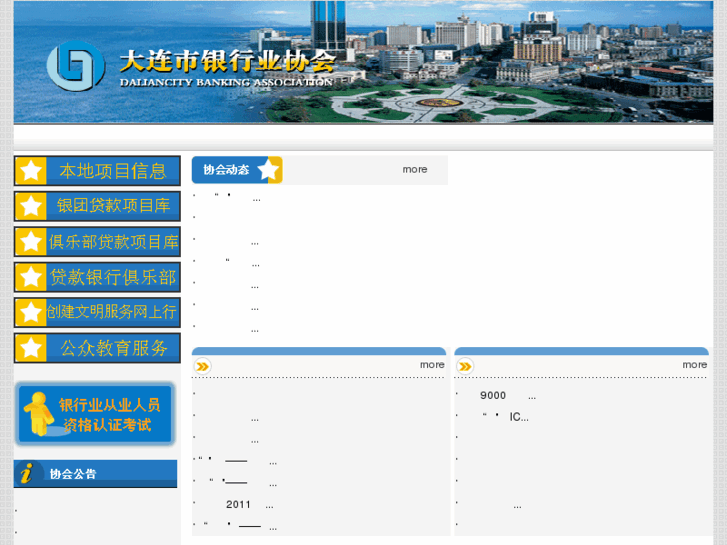Click the star icon on 协会动态 tab
The width and height of the screenshot is (727, 545).
pyautogui.click(x=268, y=170)
